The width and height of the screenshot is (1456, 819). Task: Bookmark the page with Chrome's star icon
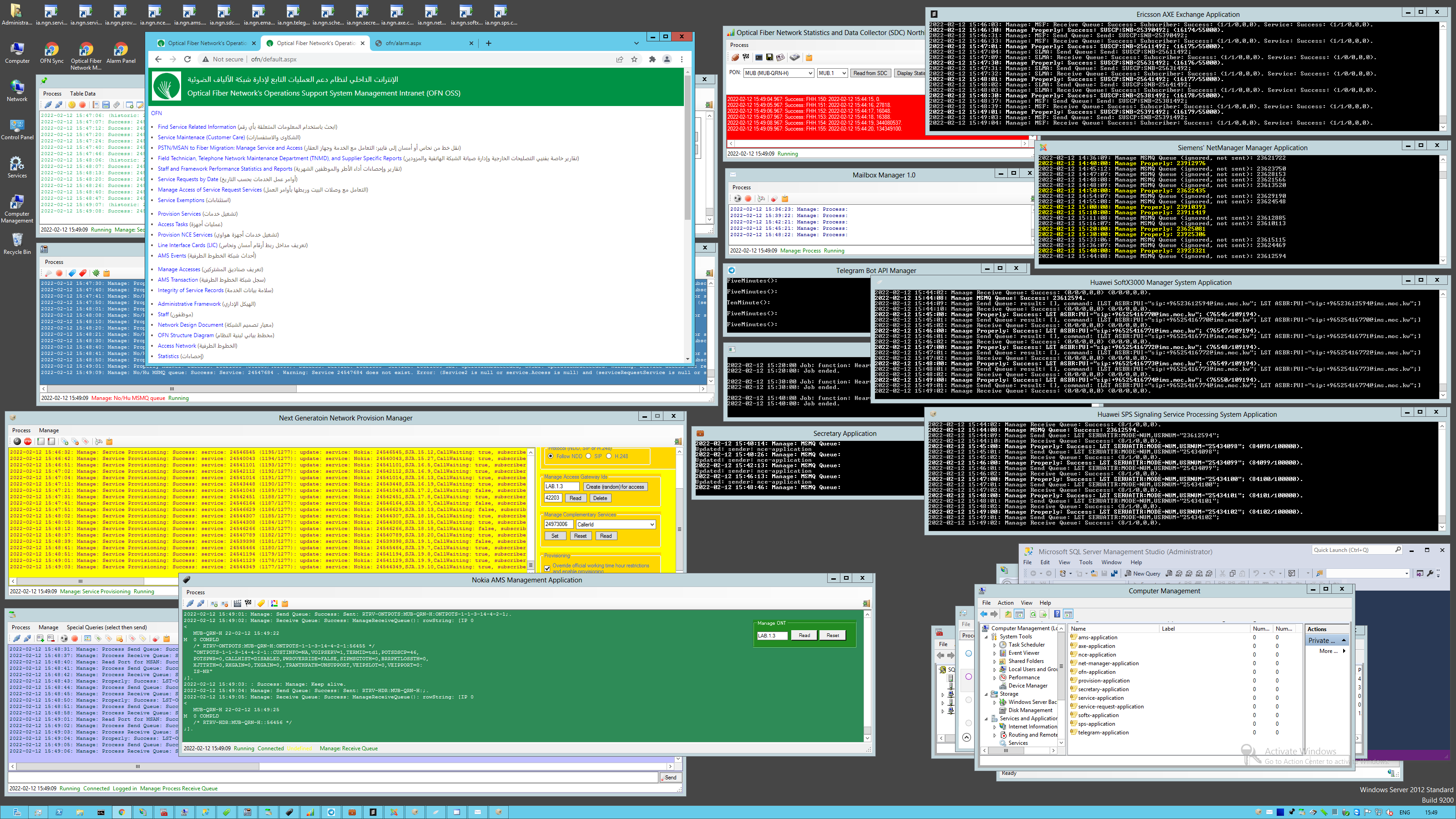pos(634,59)
